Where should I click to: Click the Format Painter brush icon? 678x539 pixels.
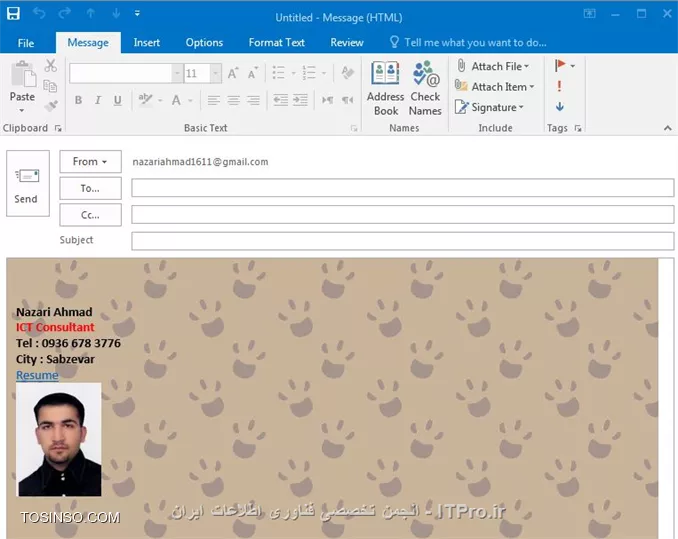tap(51, 106)
